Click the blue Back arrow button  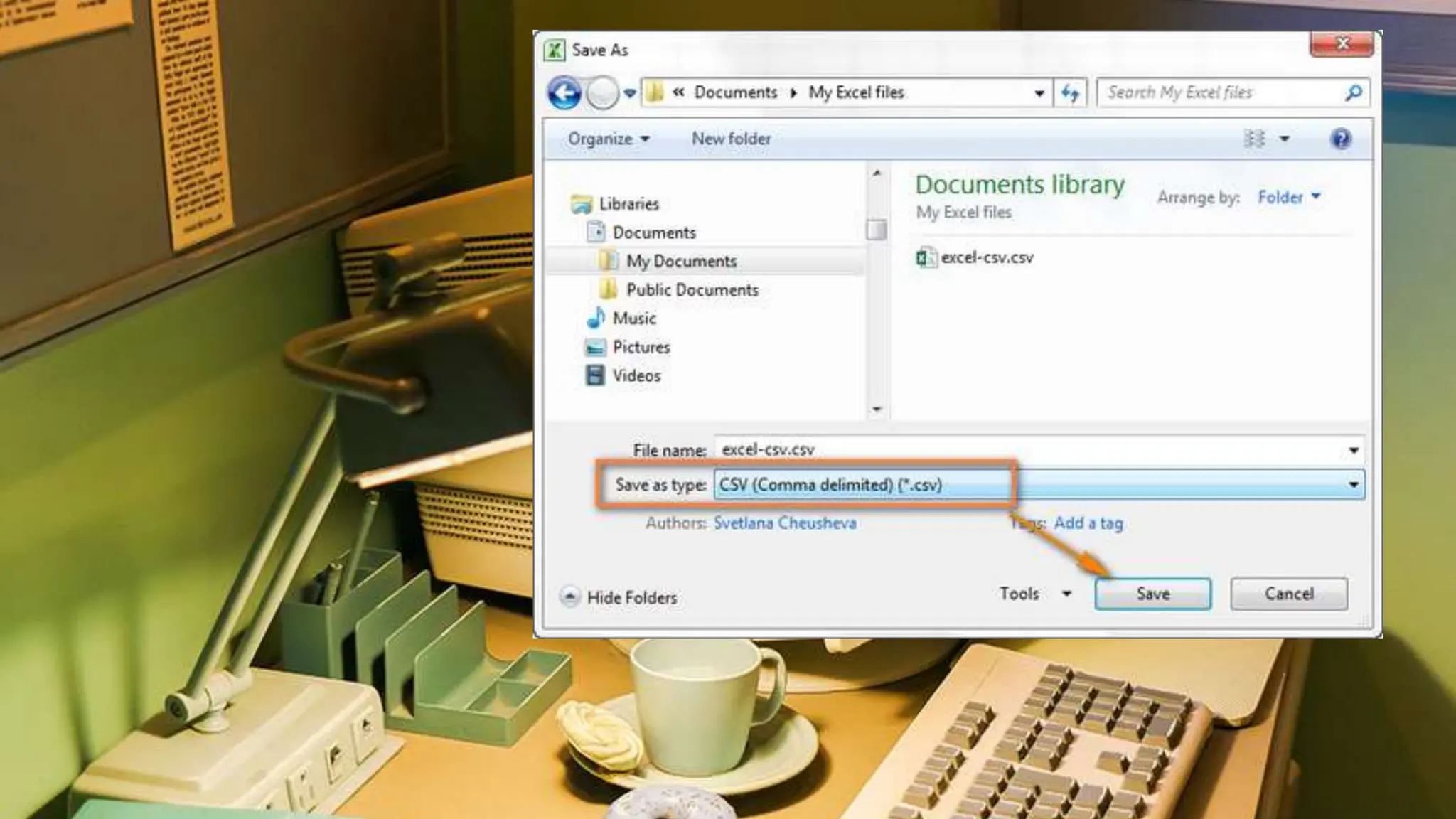564,93
